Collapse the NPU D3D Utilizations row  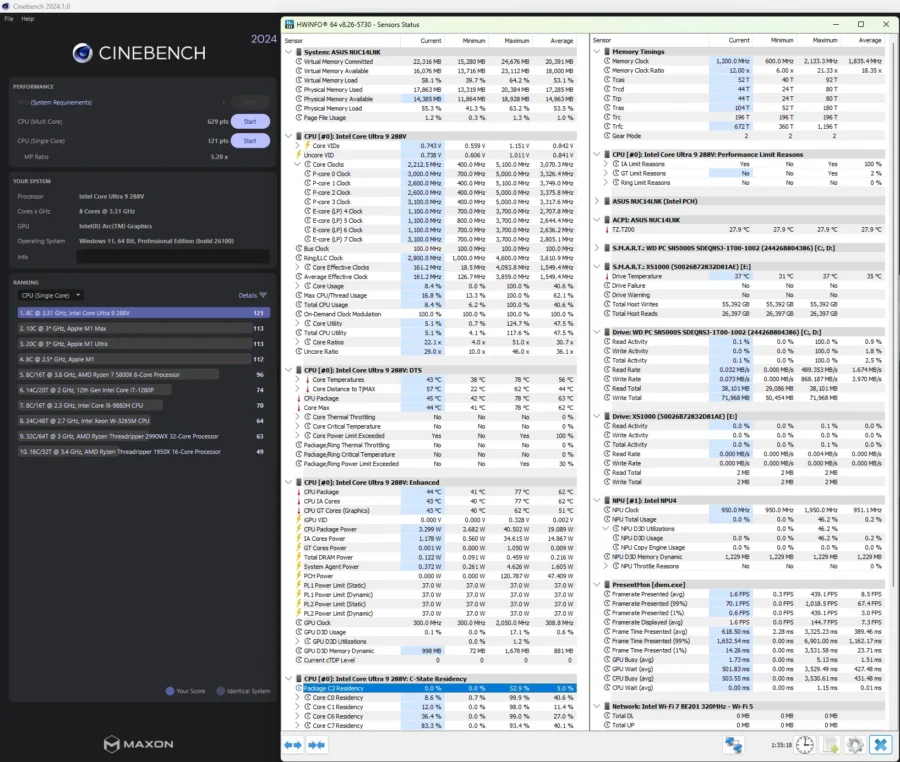(606, 528)
